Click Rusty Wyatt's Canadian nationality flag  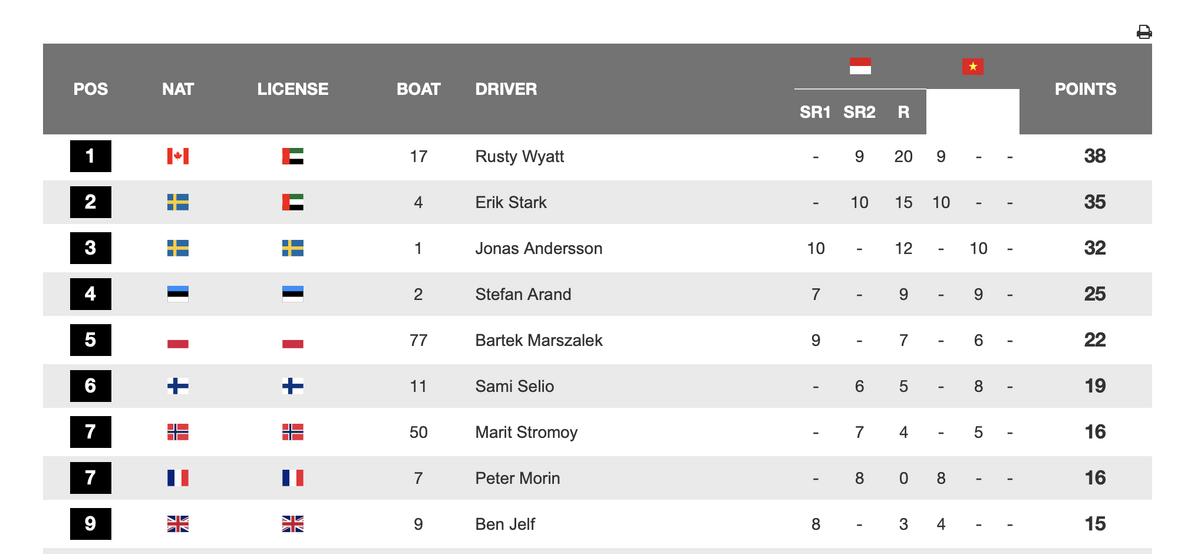(178, 156)
